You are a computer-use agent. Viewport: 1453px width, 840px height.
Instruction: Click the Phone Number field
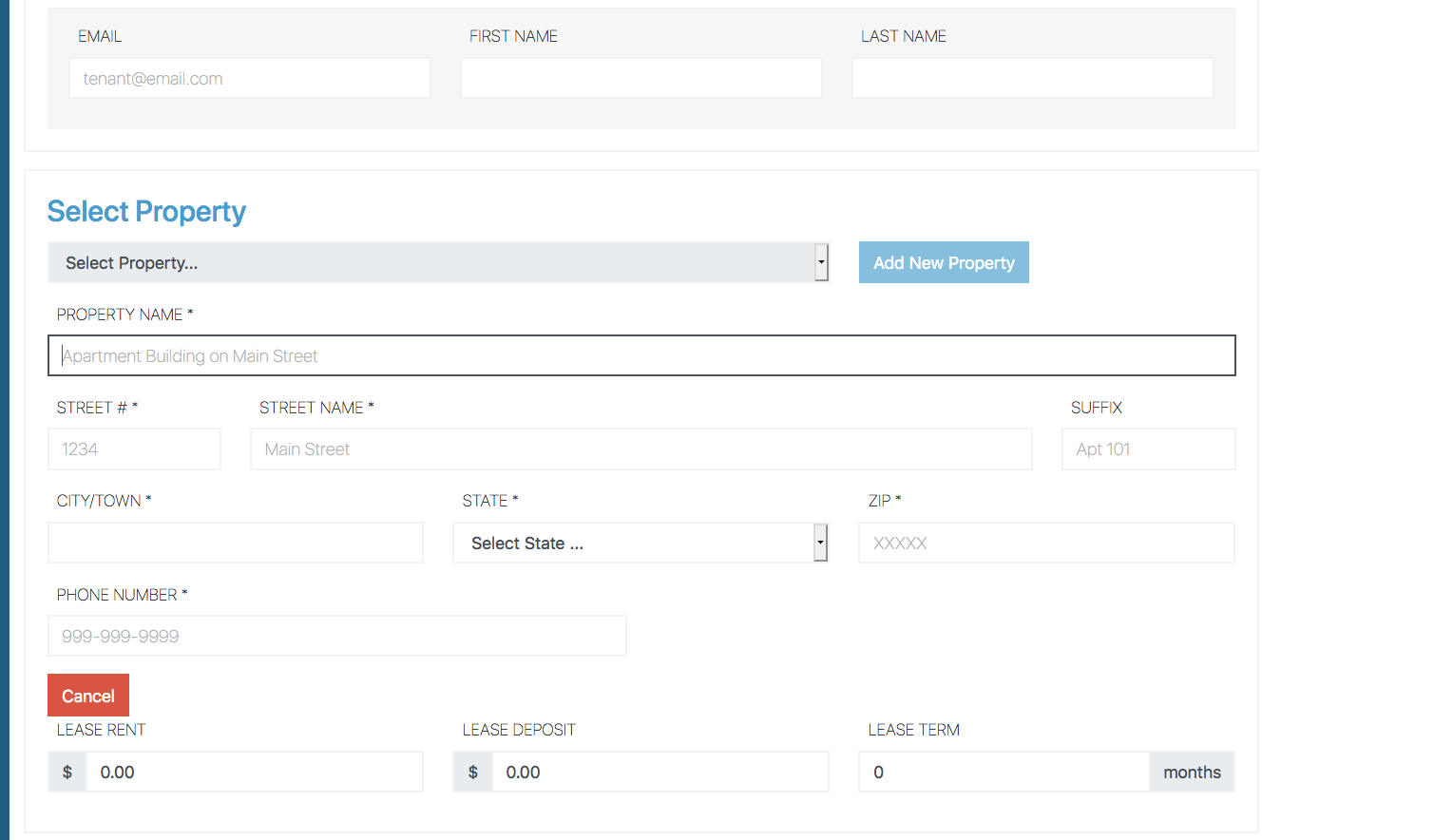337,636
